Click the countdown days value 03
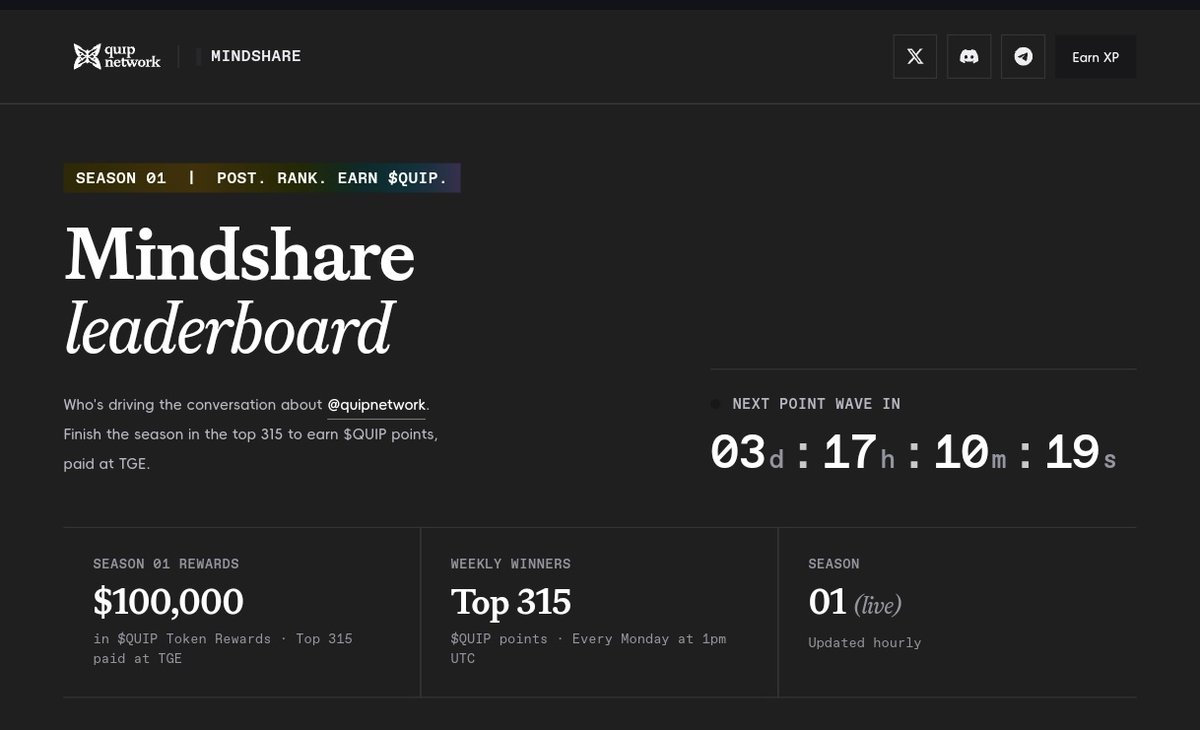This screenshot has height=730, width=1200. click(738, 452)
